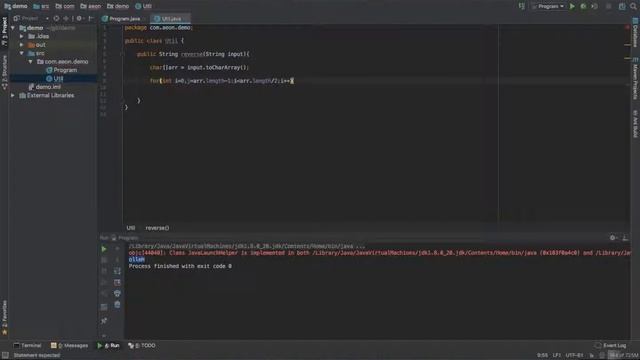Clear console output with trash icon
This screenshot has height=360, width=640.
(117, 304)
